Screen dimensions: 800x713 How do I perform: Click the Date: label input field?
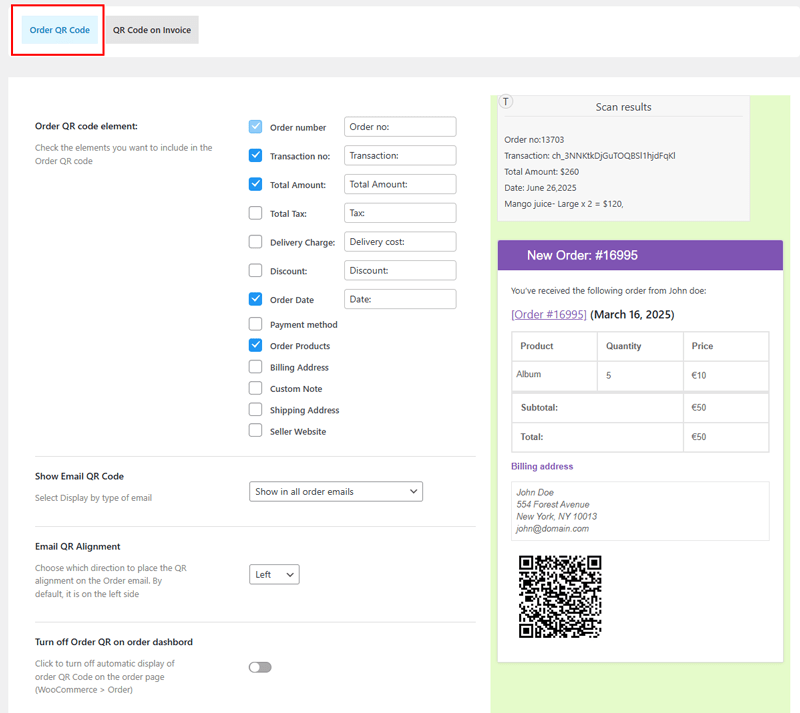click(x=400, y=299)
